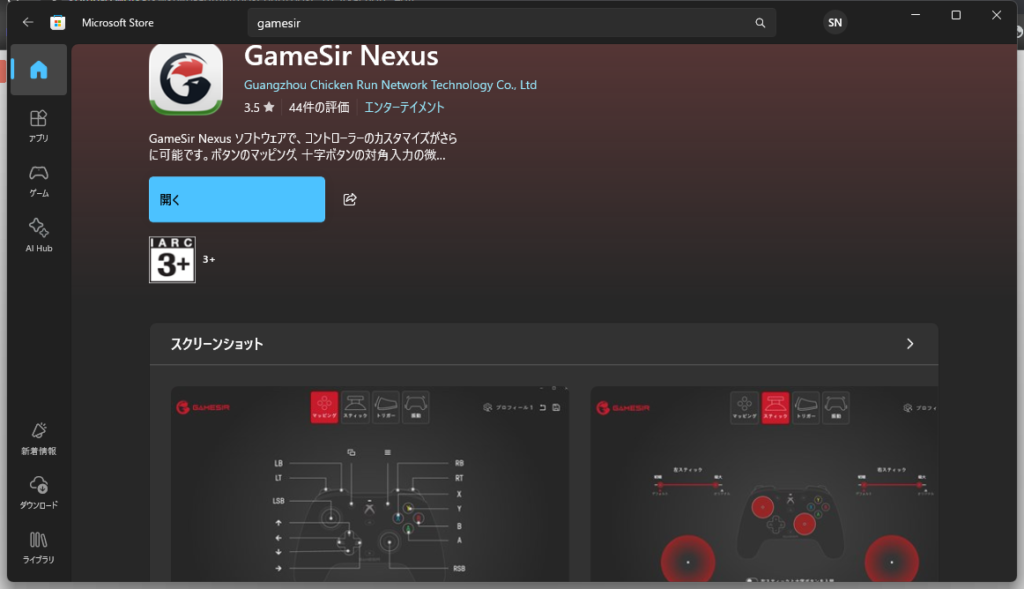Viewport: 1024px width, 589px height.
Task: Maximize the Microsoft Store window
Action: click(956, 15)
